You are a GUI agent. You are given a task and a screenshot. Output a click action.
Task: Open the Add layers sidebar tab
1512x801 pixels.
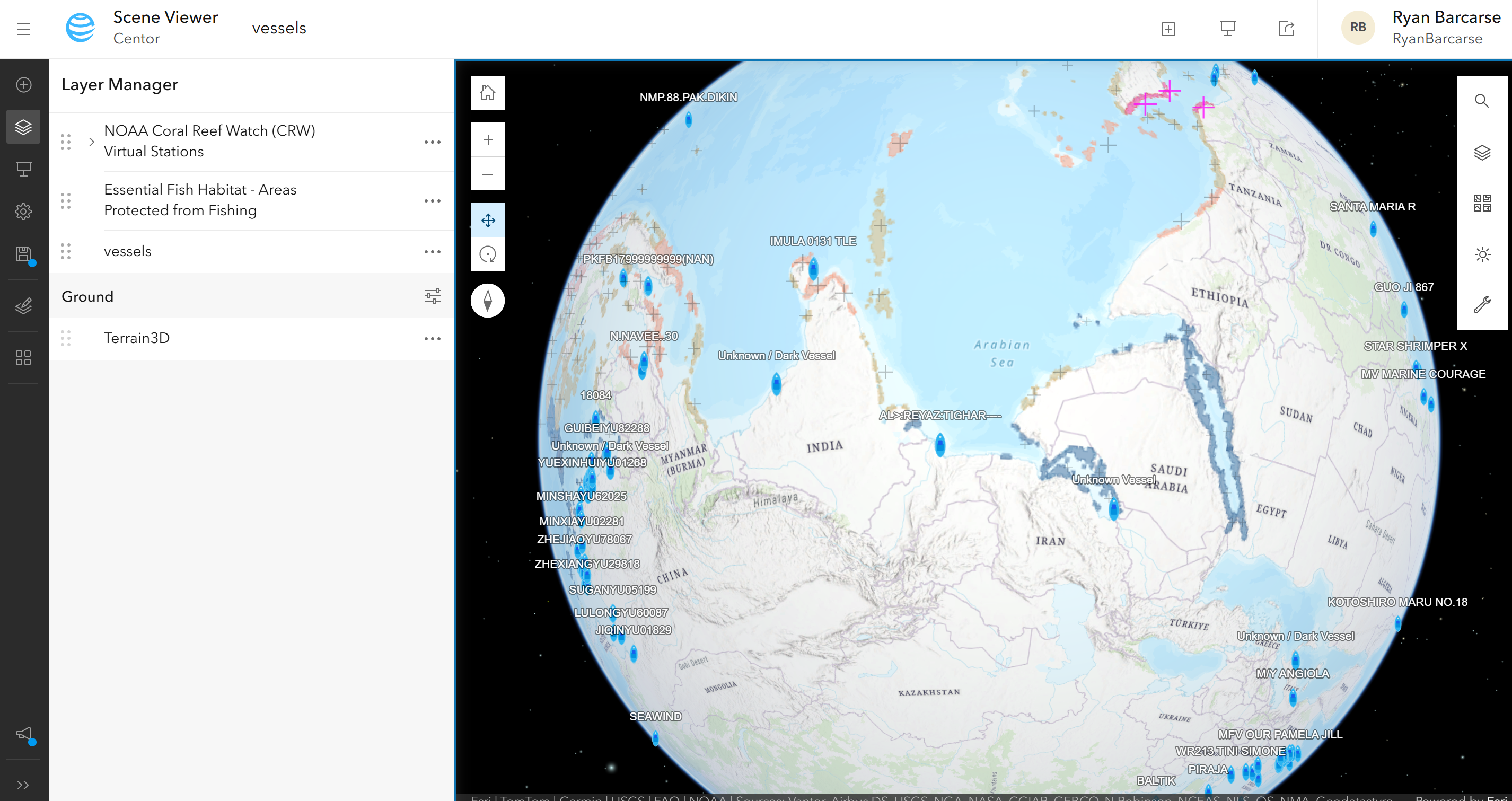(x=23, y=84)
